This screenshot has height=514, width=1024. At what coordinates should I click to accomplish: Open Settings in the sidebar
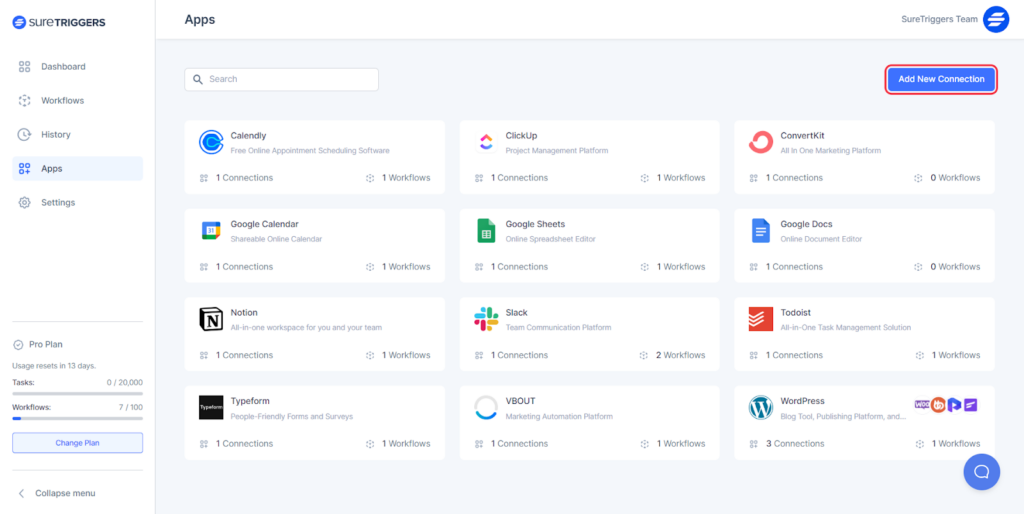tap(58, 203)
